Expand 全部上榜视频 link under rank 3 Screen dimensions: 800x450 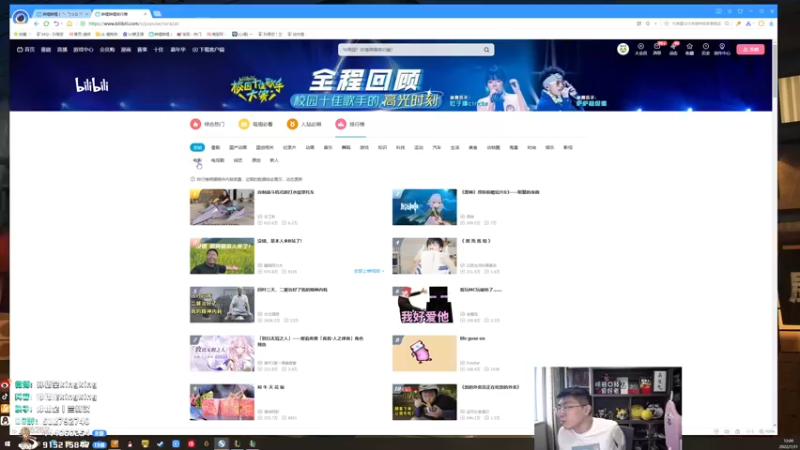pos(368,271)
